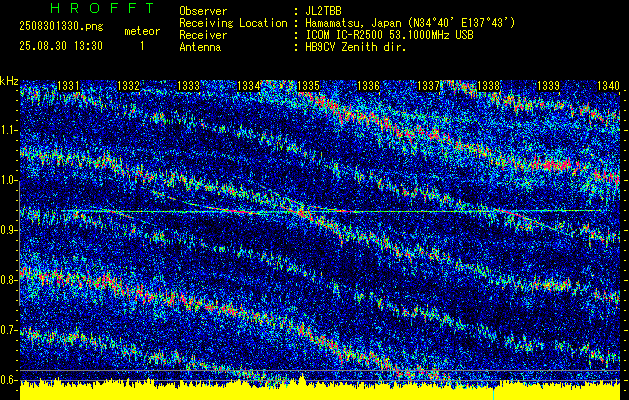Click the 1340 time marker
Screen dimensions: 629x400
[x=608, y=85]
